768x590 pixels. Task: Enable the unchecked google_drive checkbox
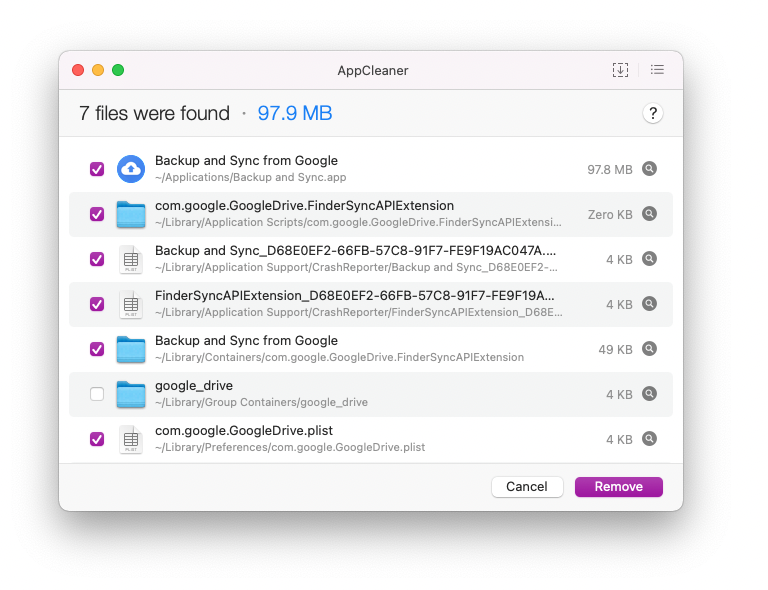97,394
